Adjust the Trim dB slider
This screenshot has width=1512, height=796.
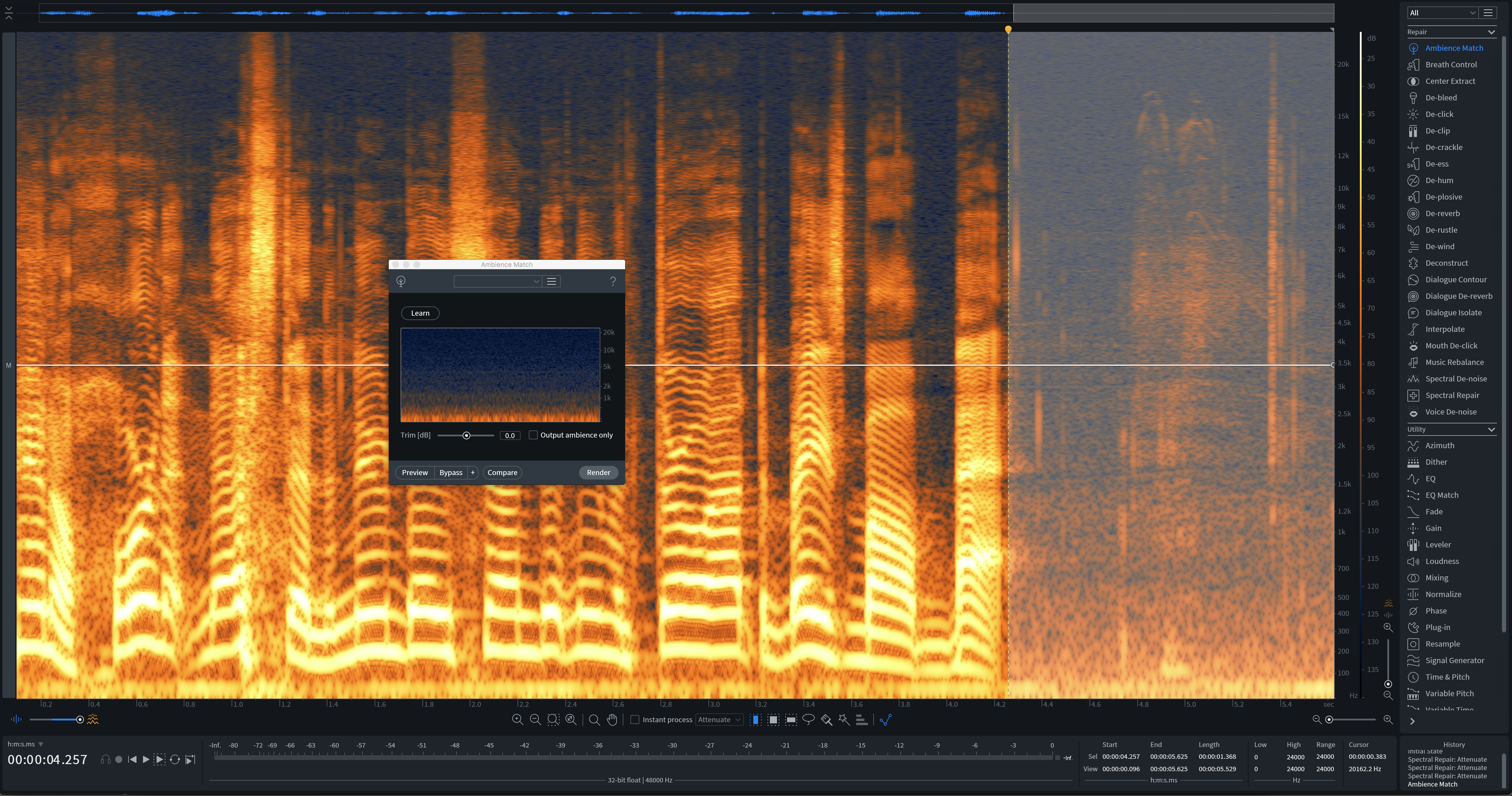(x=466, y=436)
